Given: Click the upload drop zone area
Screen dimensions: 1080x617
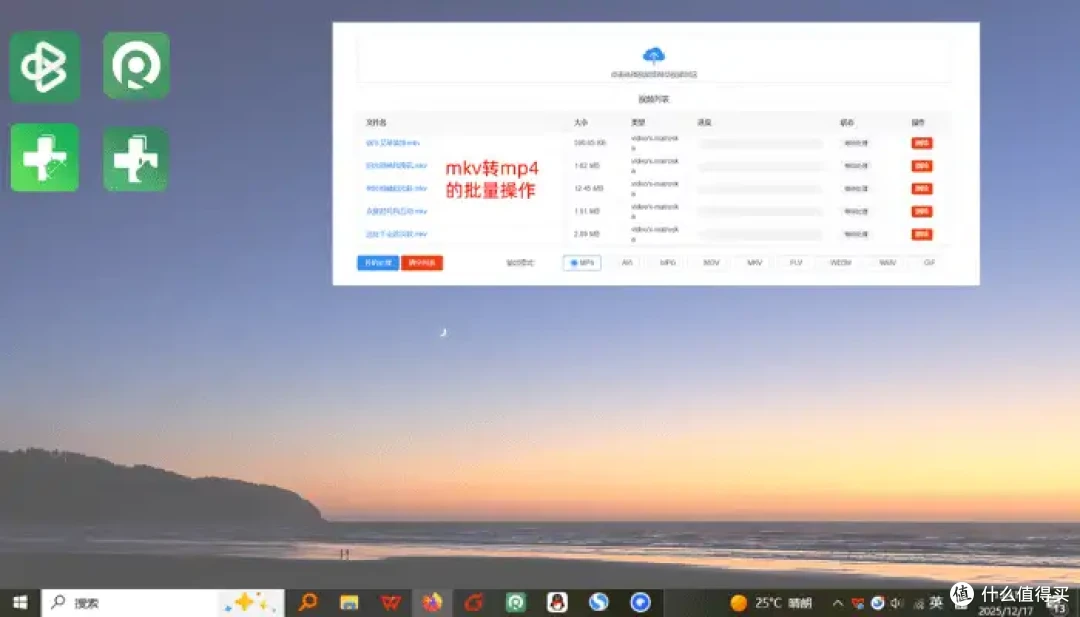Looking at the screenshot, I should [654, 61].
